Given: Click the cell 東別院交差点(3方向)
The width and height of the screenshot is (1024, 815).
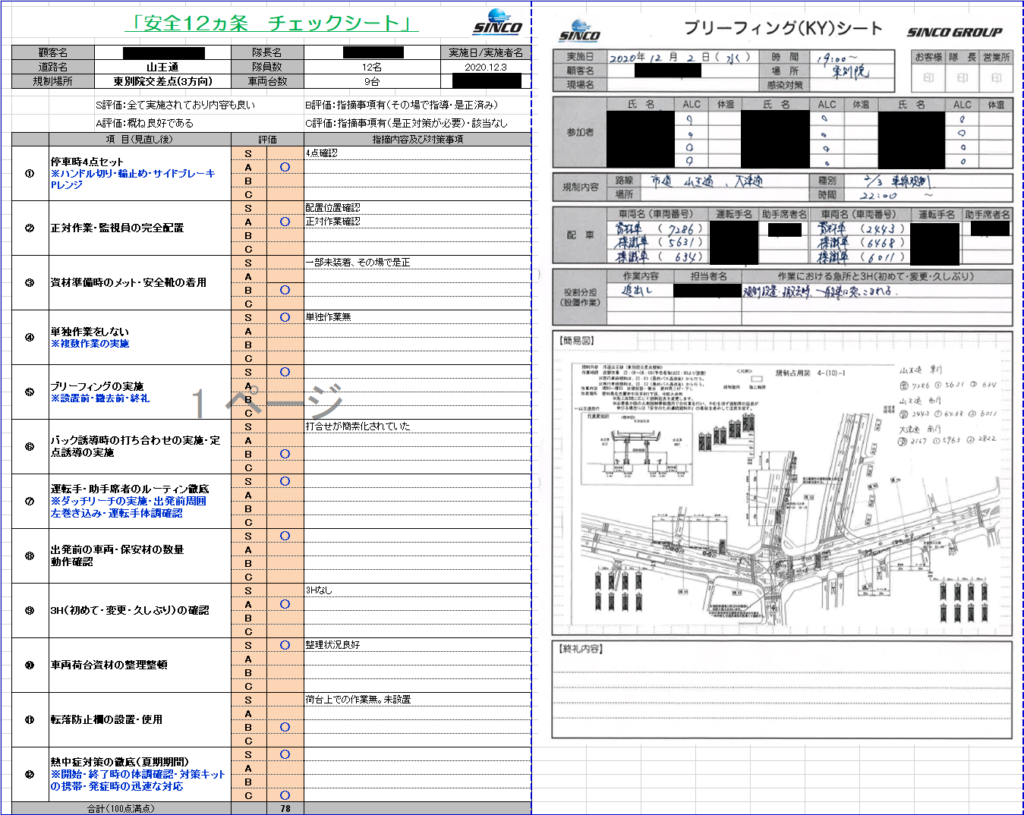Looking at the screenshot, I should point(163,82).
